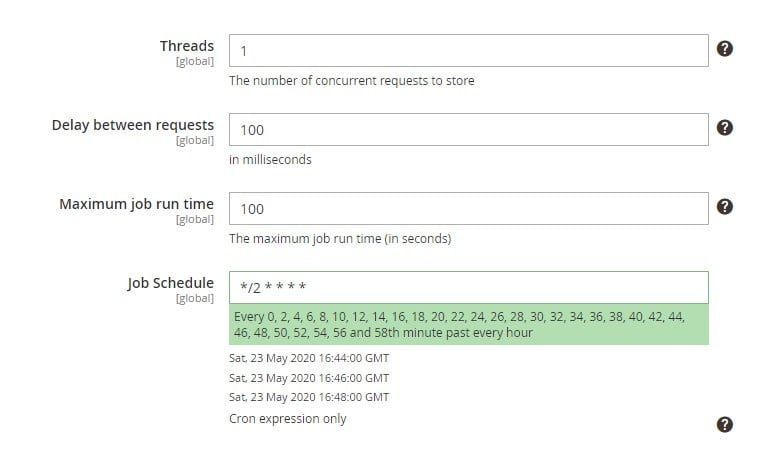
Task: Click the Threads field label
Action: pyautogui.click(x=187, y=46)
